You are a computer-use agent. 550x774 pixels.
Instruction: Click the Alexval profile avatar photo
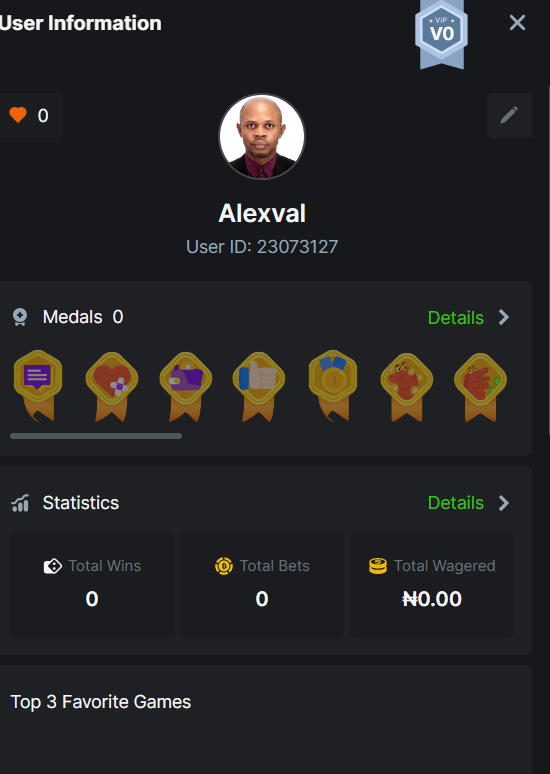pos(262,136)
